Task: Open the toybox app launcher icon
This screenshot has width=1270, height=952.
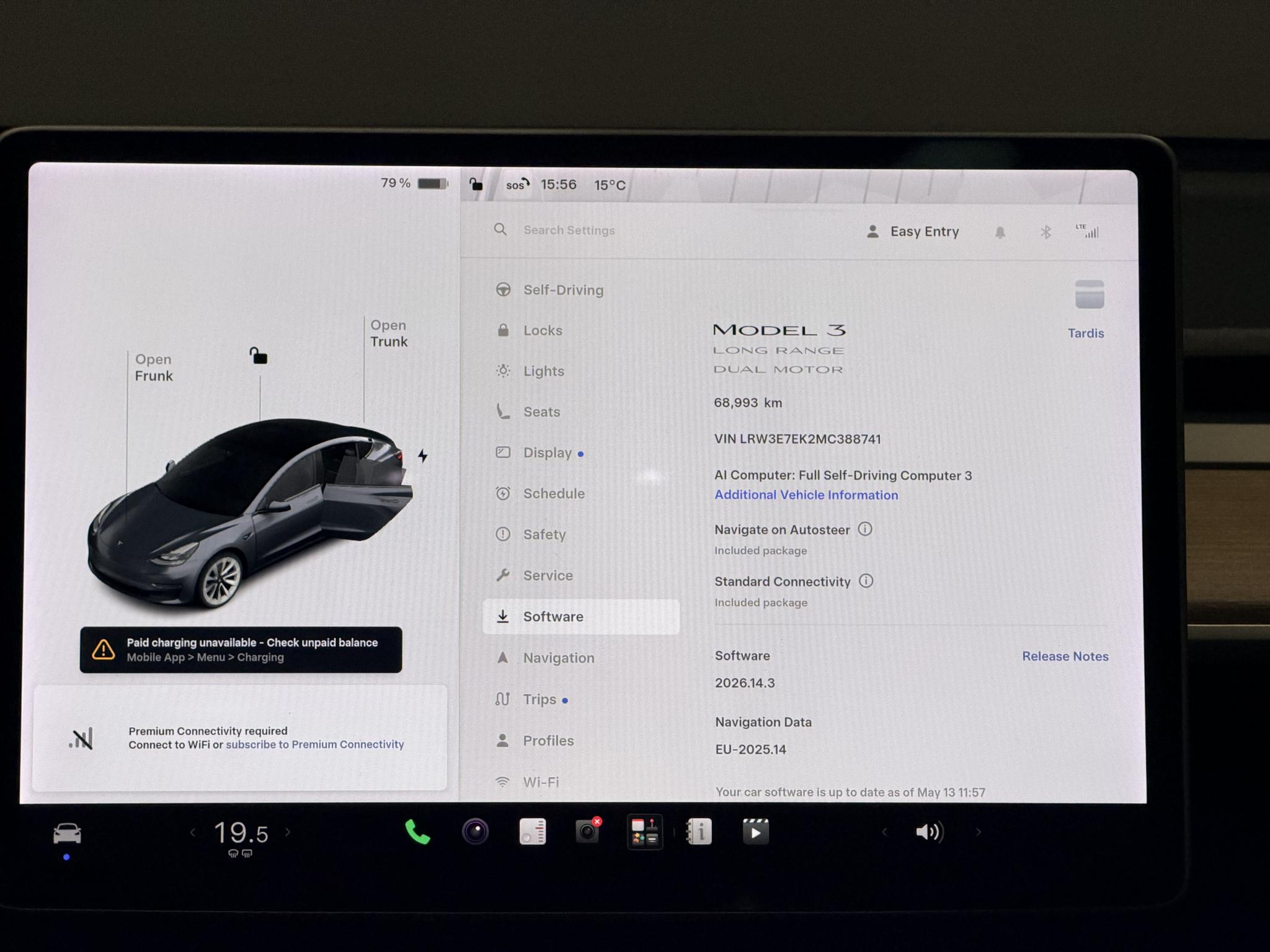Action: 644,832
